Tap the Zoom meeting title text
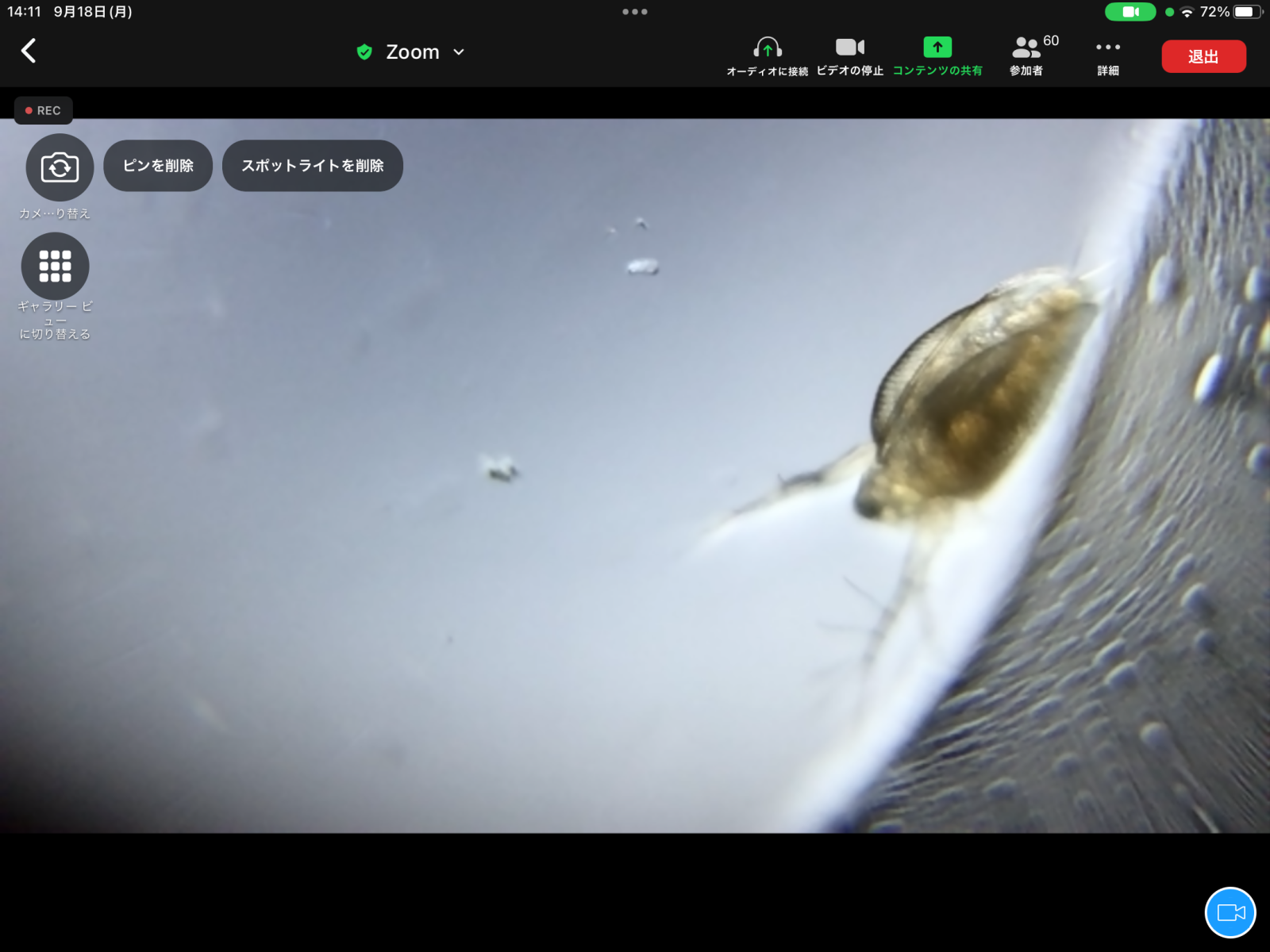 [x=412, y=52]
